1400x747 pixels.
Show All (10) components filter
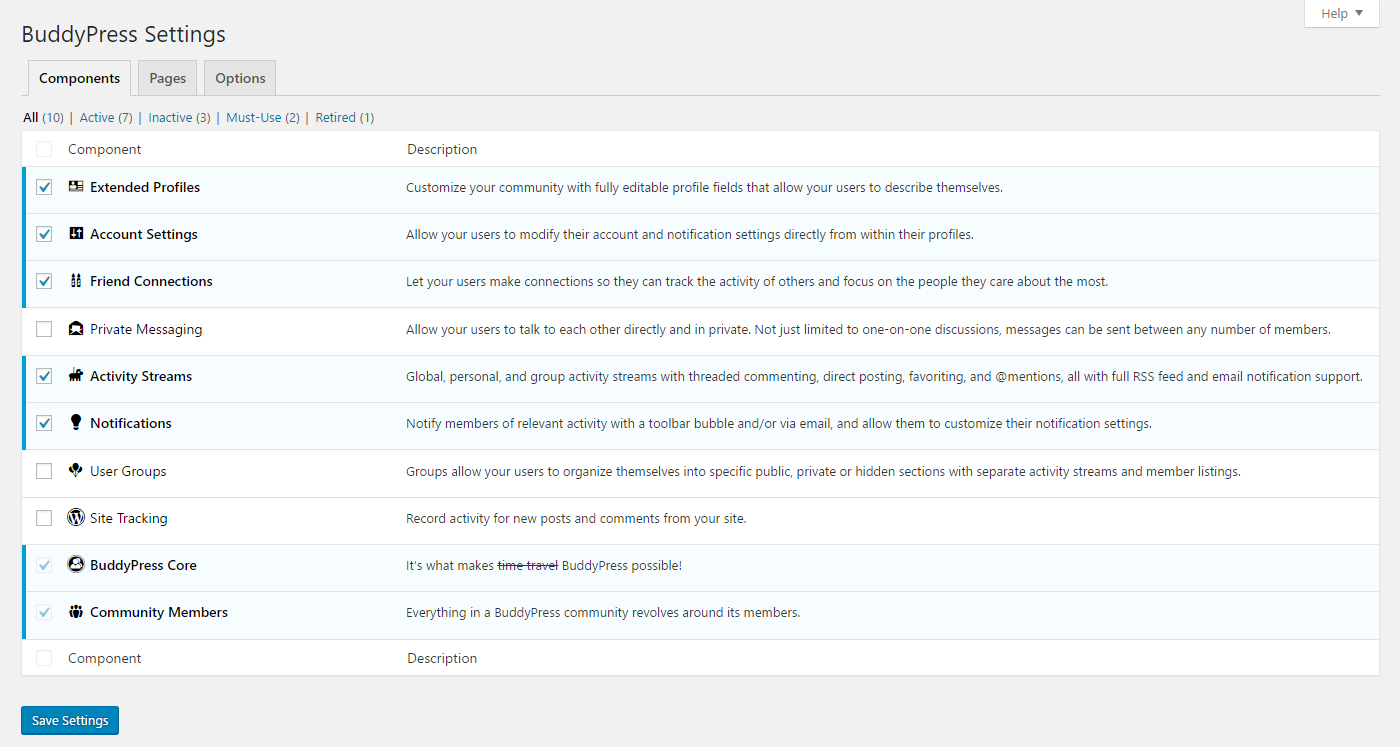tap(43, 117)
